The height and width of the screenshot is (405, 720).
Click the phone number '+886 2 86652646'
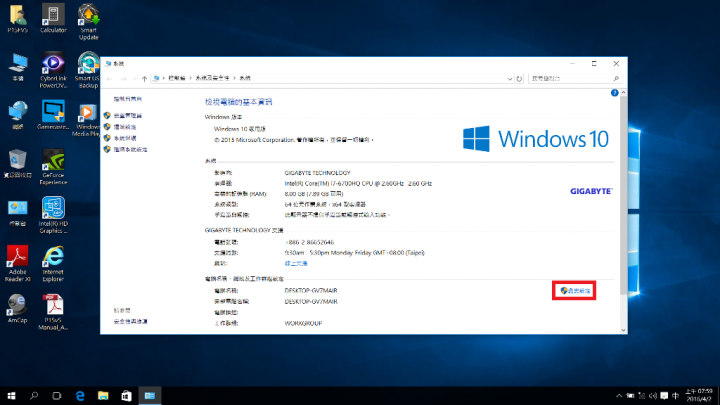(309, 242)
